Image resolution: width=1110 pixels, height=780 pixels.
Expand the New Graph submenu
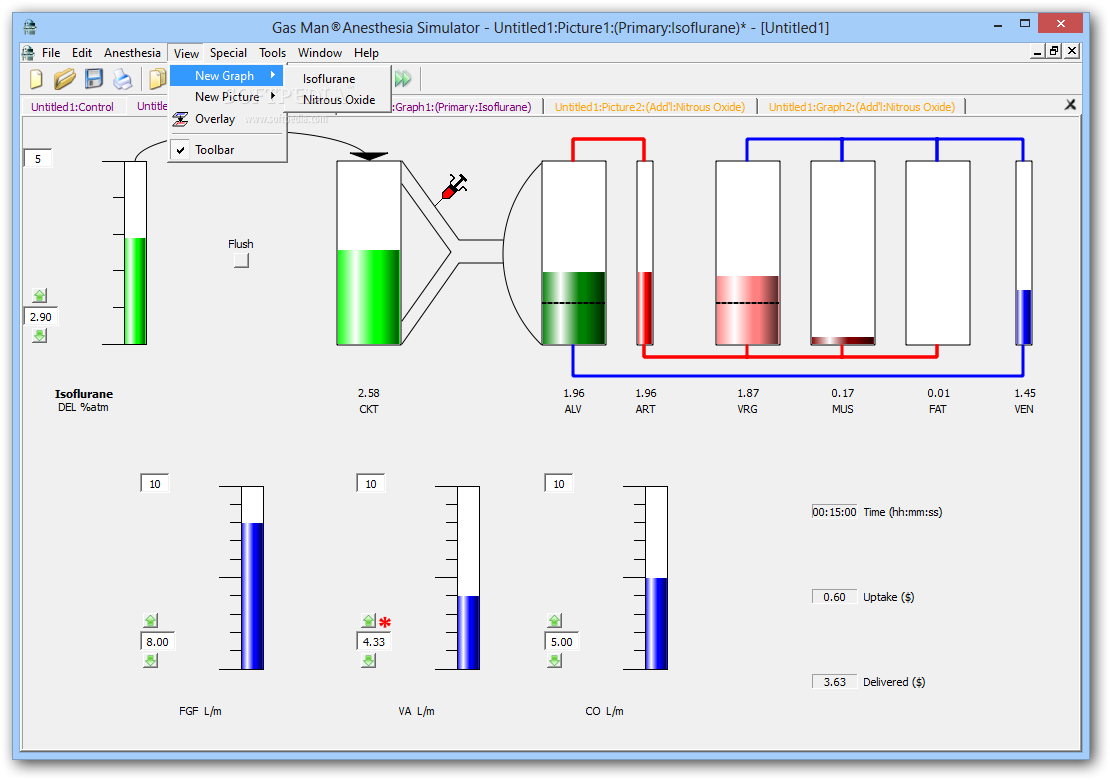point(227,76)
